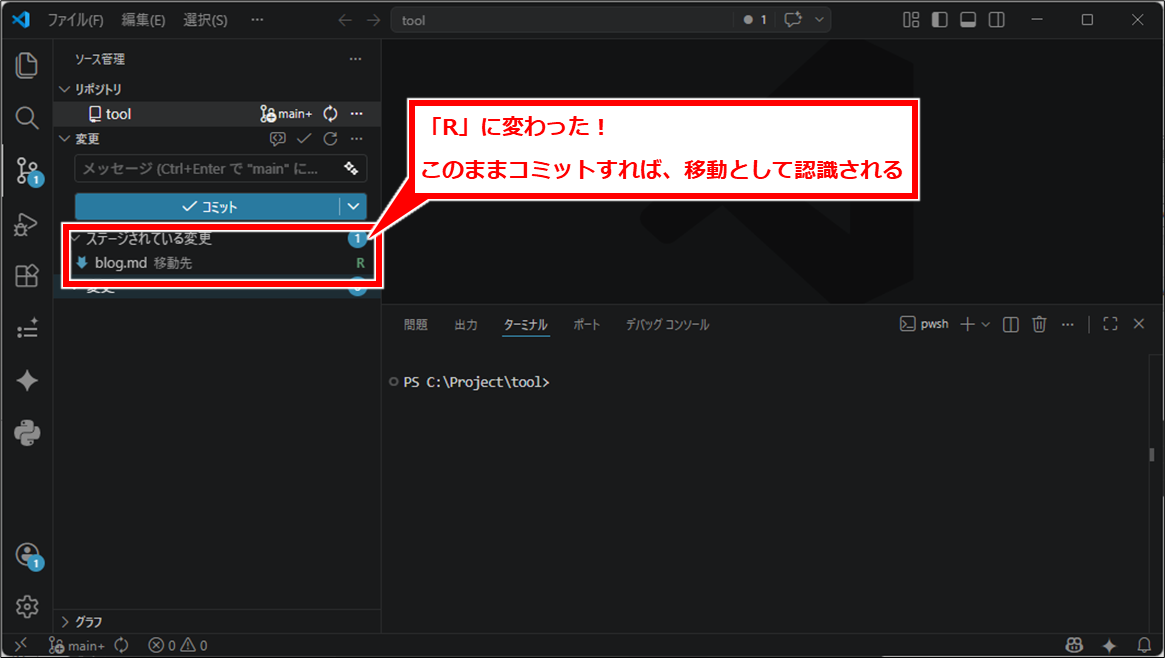Open the Explorer view in activity bar
The height and width of the screenshot is (658, 1165).
point(27,66)
